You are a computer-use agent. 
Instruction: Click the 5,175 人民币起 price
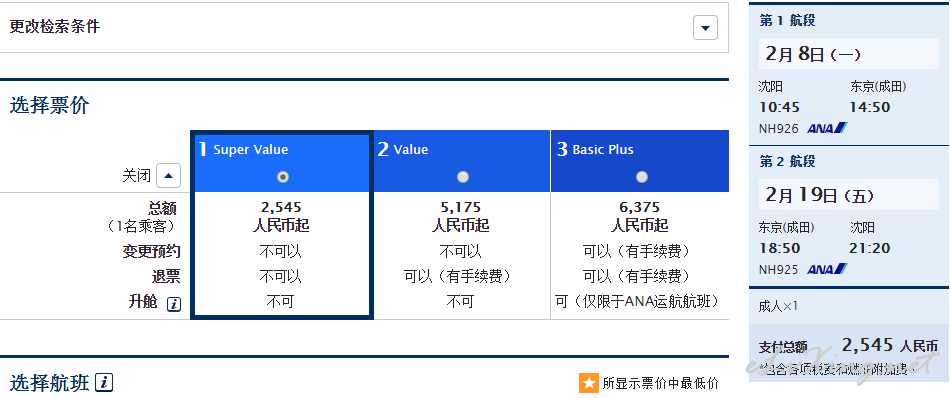pyautogui.click(x=460, y=217)
